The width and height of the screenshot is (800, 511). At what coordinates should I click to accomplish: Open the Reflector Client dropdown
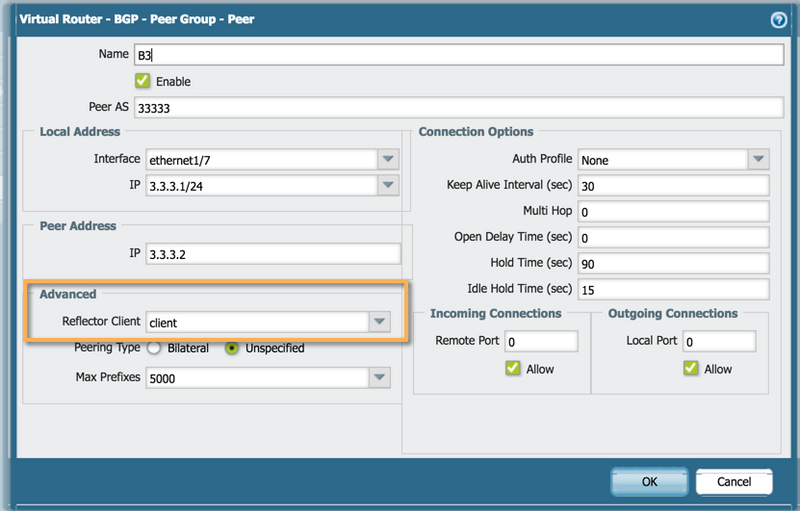[x=379, y=322]
